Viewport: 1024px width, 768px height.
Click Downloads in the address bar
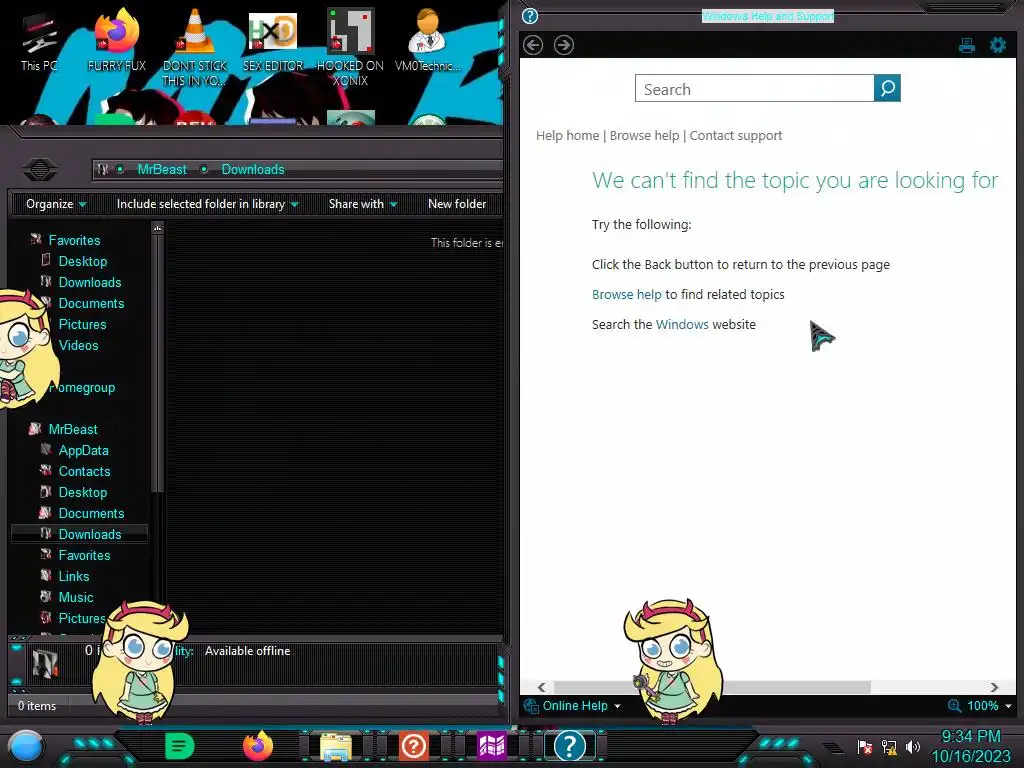[x=253, y=169]
